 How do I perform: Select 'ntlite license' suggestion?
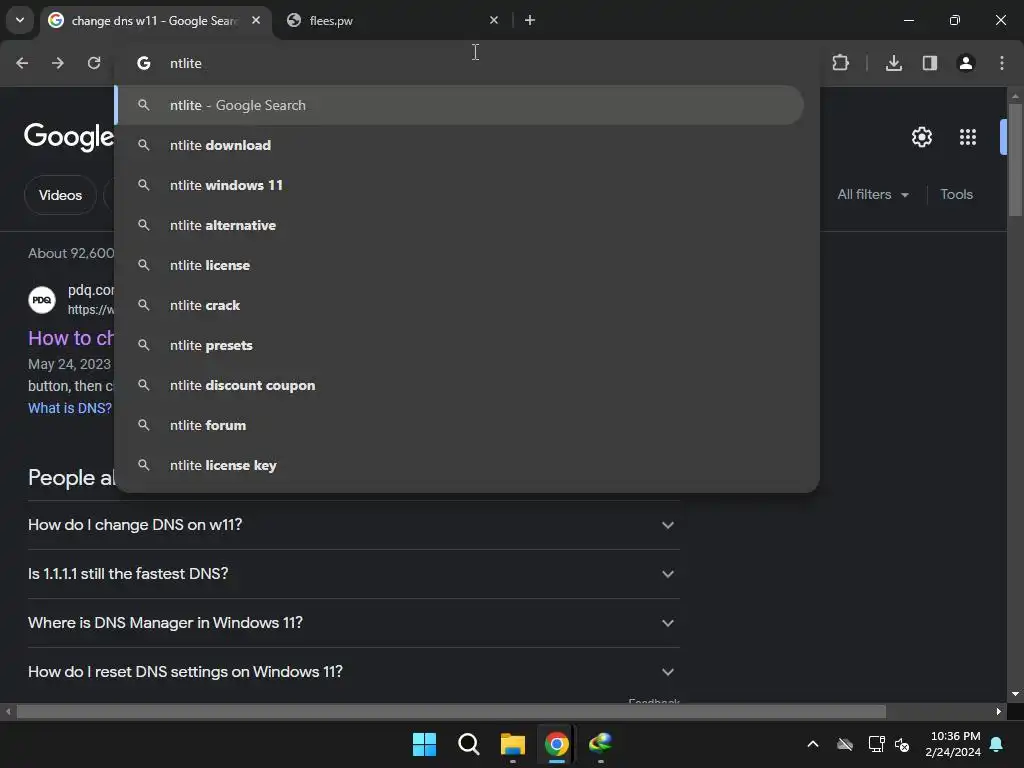tap(460, 265)
